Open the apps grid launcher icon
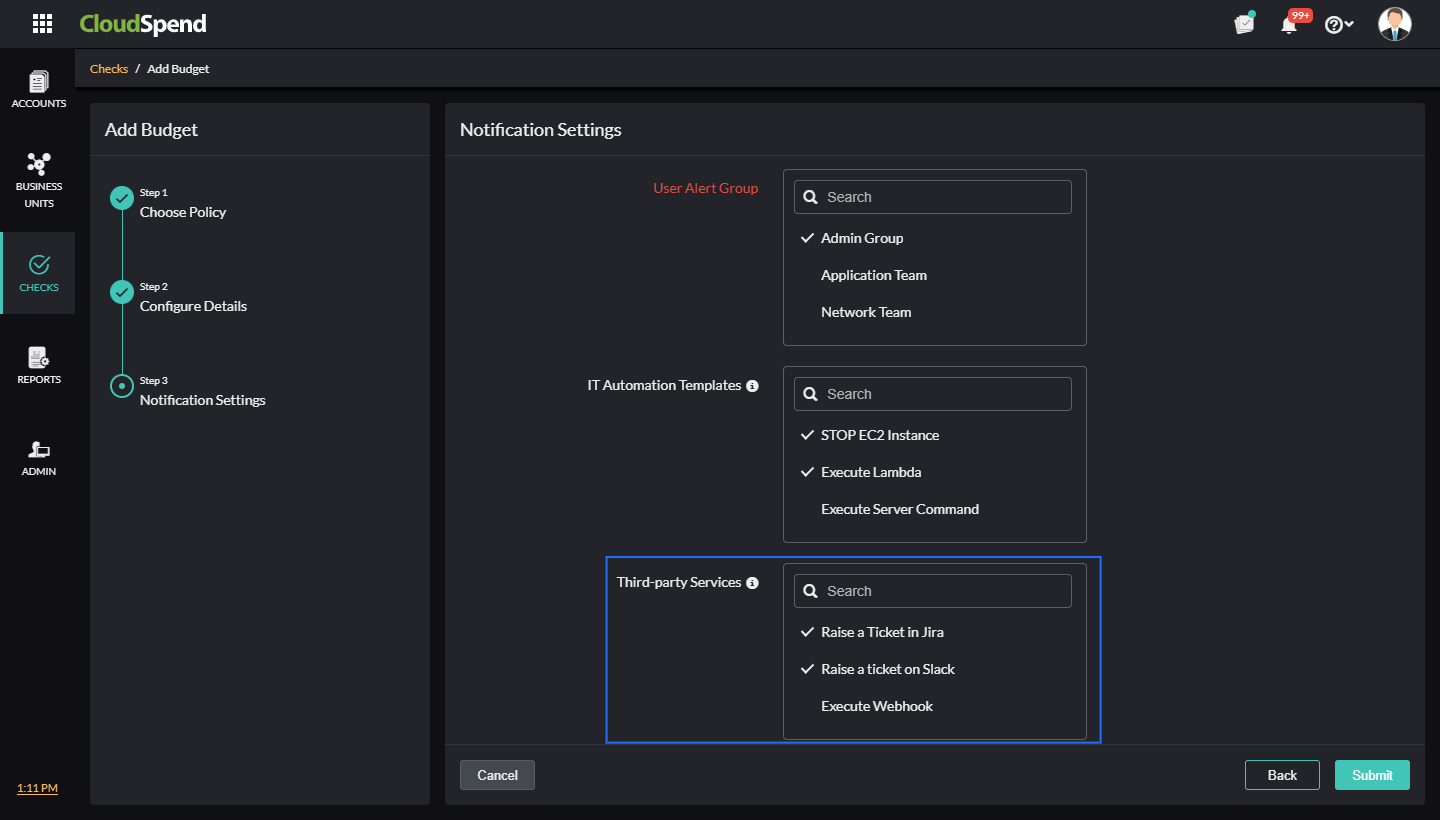1440x820 pixels. pyautogui.click(x=42, y=24)
